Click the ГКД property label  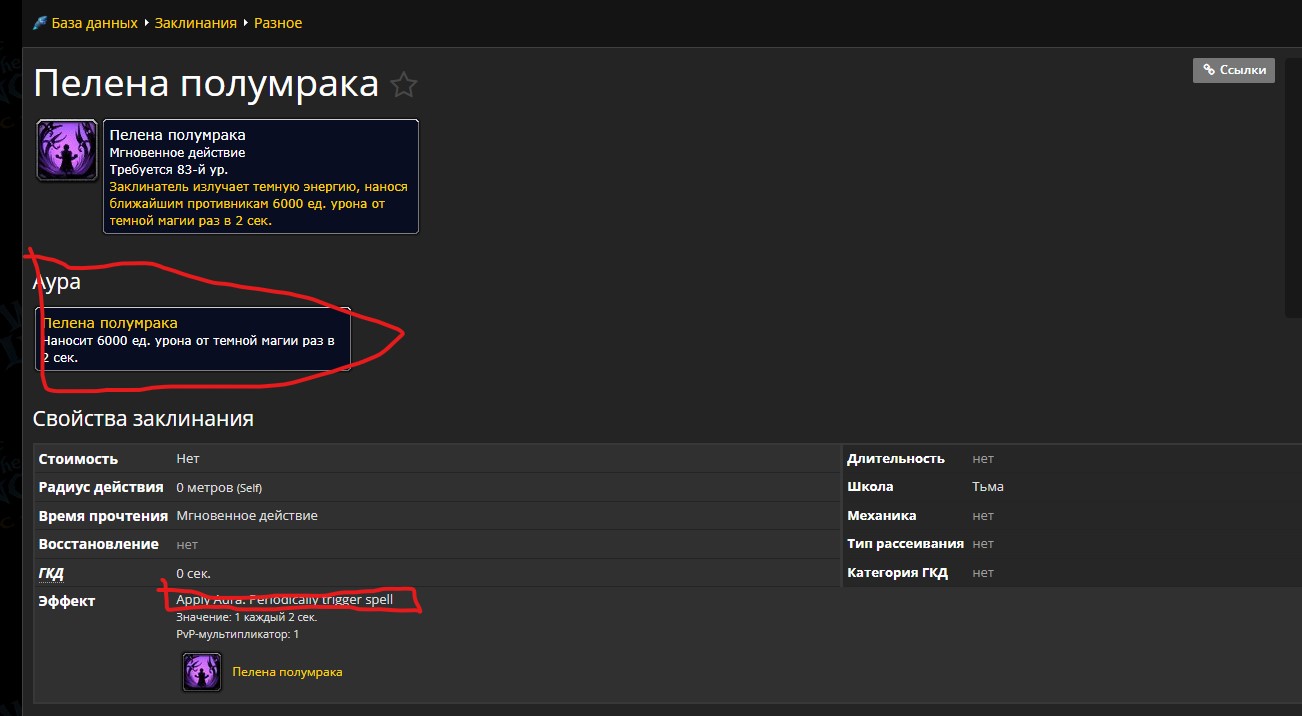(x=51, y=573)
